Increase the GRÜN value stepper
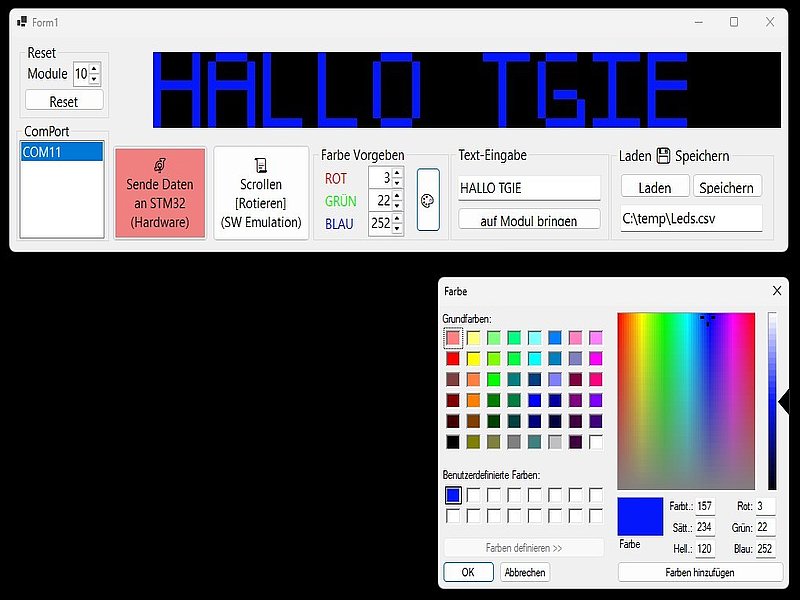The height and width of the screenshot is (600, 800). click(x=397, y=195)
